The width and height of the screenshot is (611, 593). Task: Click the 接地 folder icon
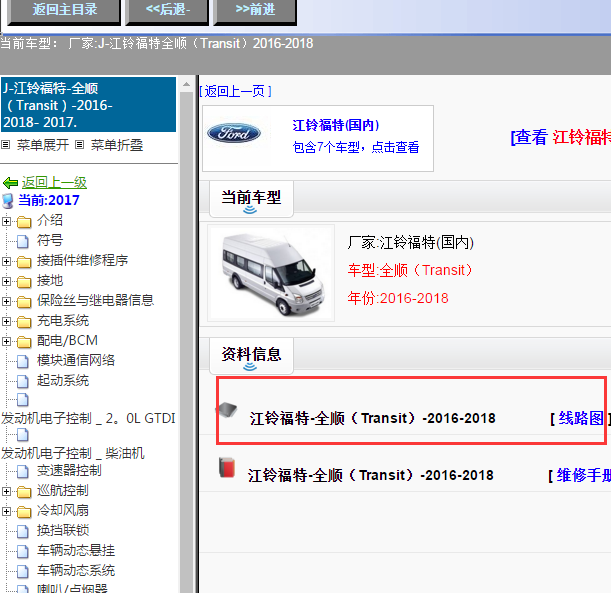point(24,282)
